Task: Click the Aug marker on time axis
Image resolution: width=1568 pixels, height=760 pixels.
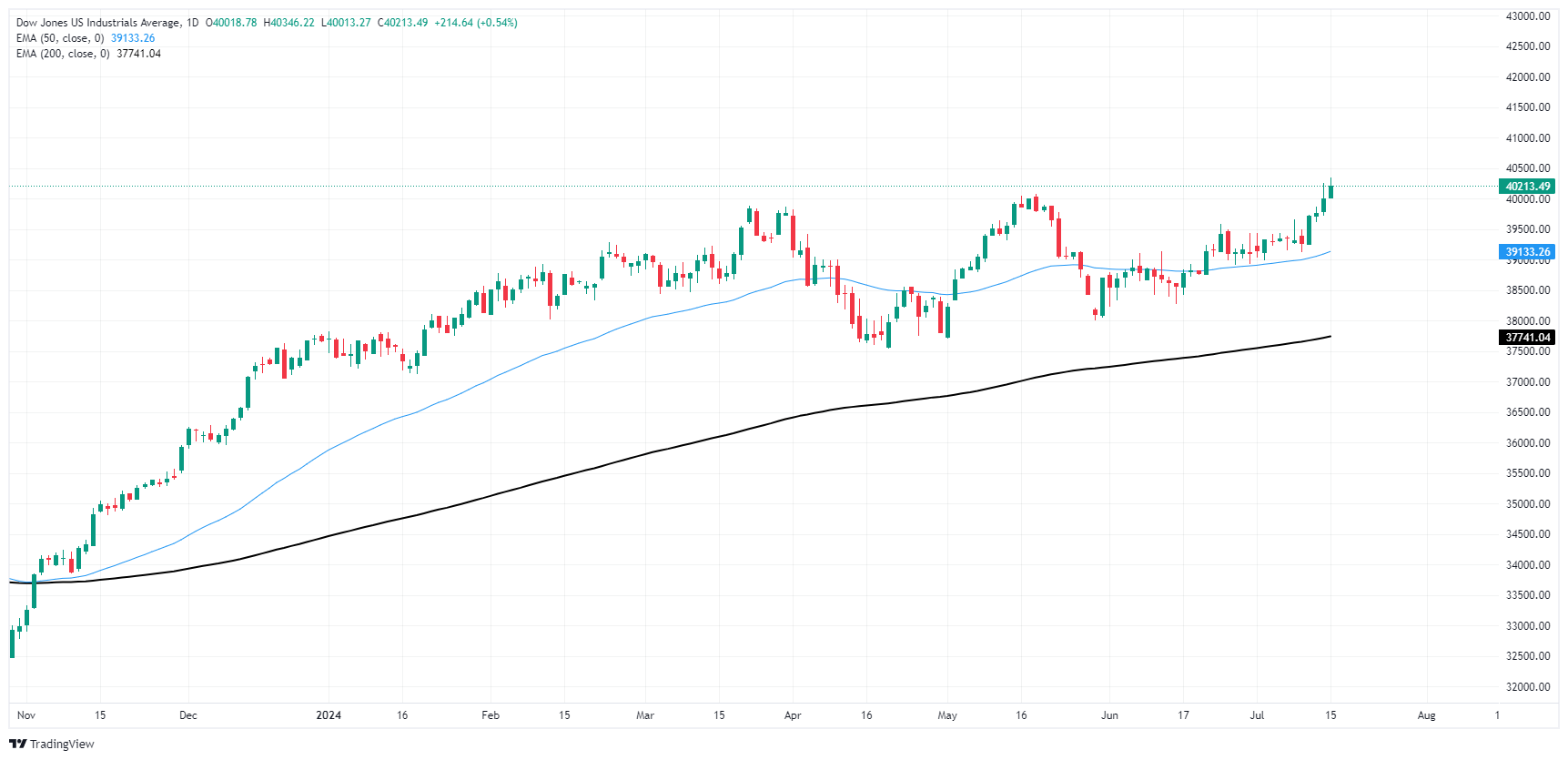Action: [1426, 715]
